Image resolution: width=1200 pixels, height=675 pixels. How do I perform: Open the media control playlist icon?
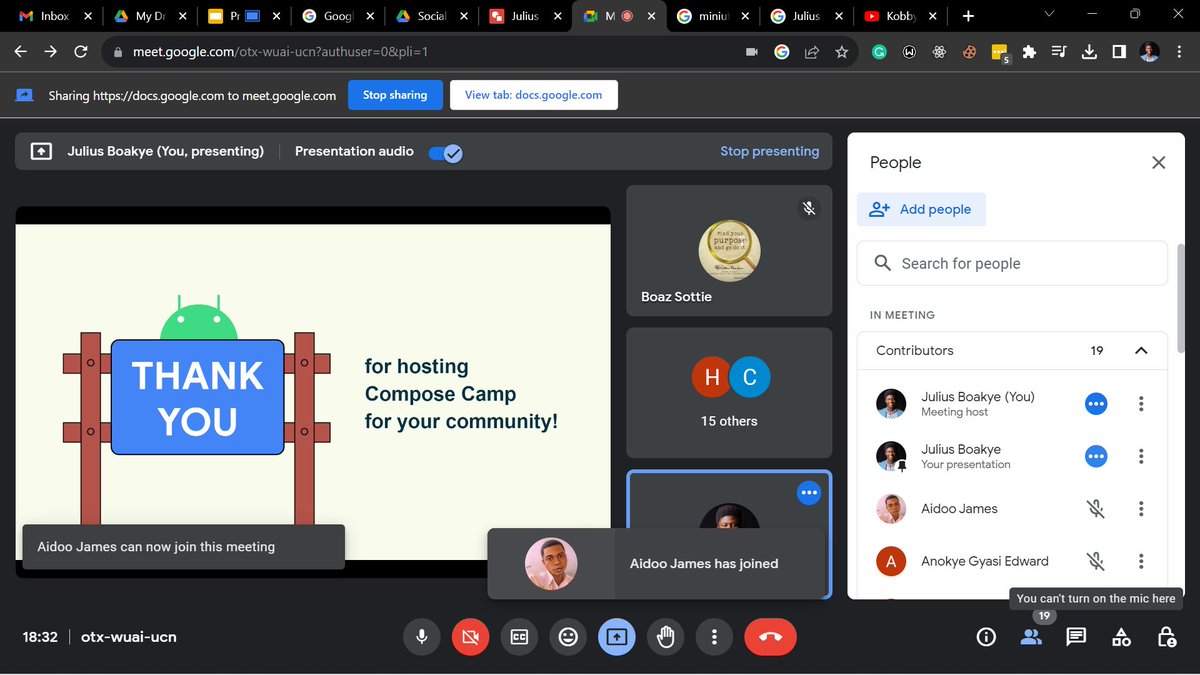pyautogui.click(x=1059, y=52)
